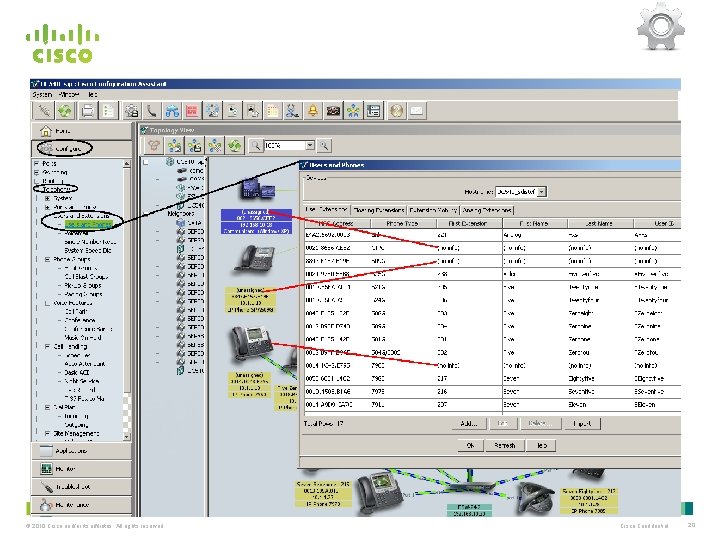Click the black device panel toolbar icon

(x=333, y=111)
